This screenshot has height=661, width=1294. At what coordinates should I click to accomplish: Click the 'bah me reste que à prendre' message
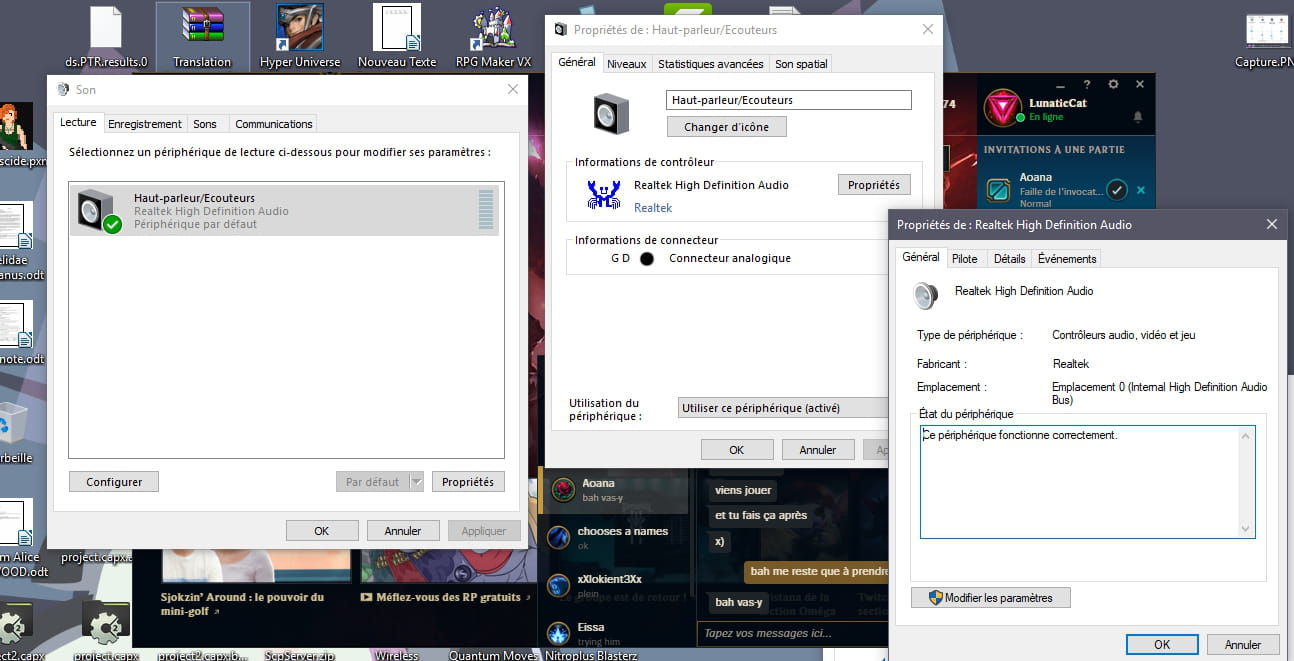(x=815, y=572)
